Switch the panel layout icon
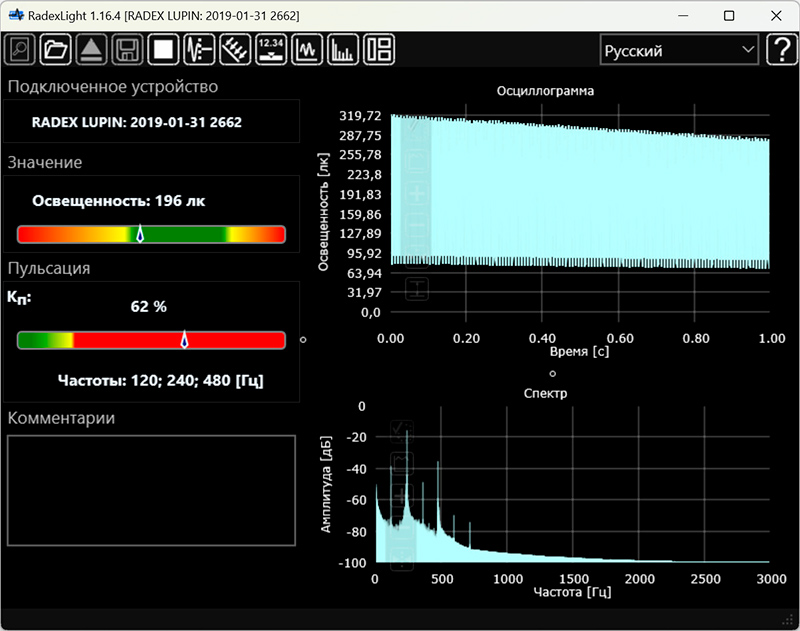The width and height of the screenshot is (800, 631). click(x=379, y=49)
